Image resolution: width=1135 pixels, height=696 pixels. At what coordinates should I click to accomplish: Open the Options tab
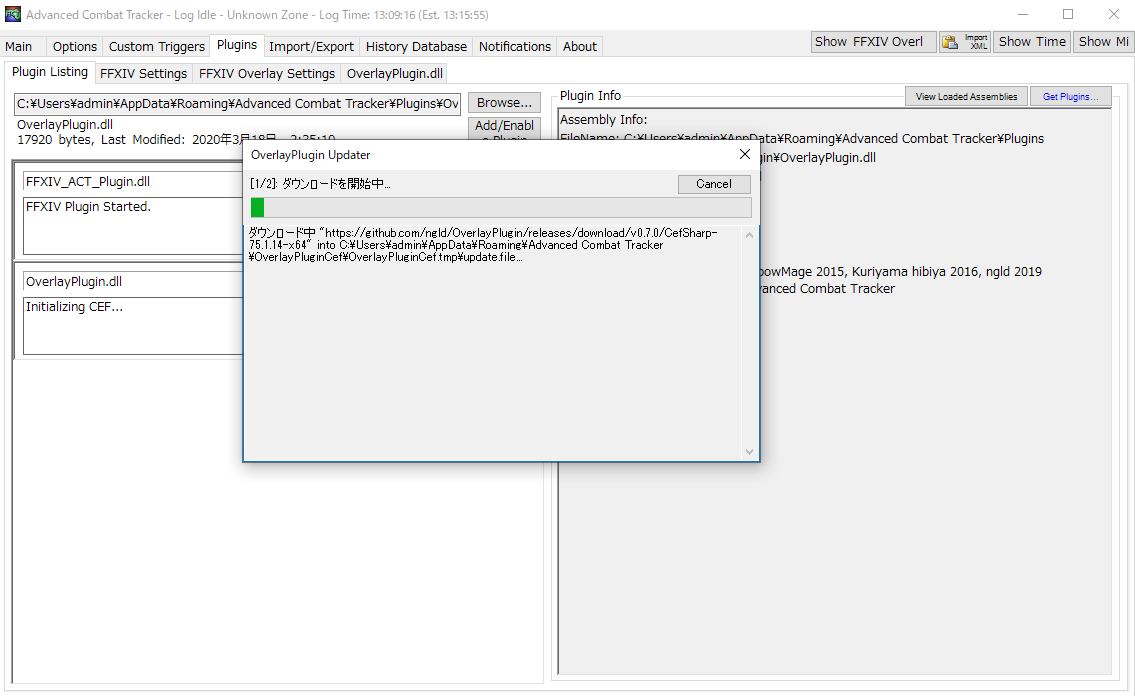pos(75,46)
